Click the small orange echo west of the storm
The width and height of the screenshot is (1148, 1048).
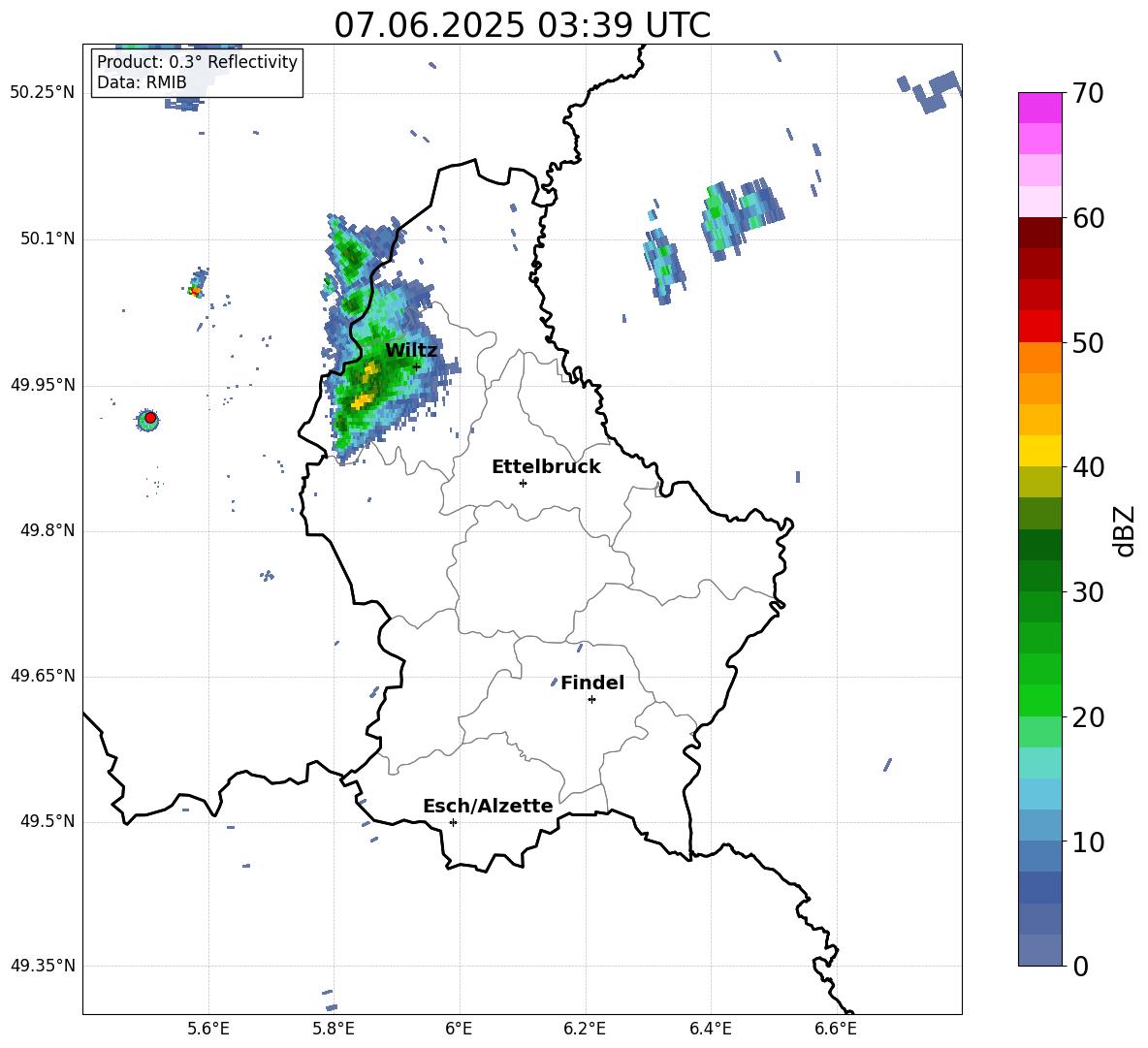pos(195,291)
